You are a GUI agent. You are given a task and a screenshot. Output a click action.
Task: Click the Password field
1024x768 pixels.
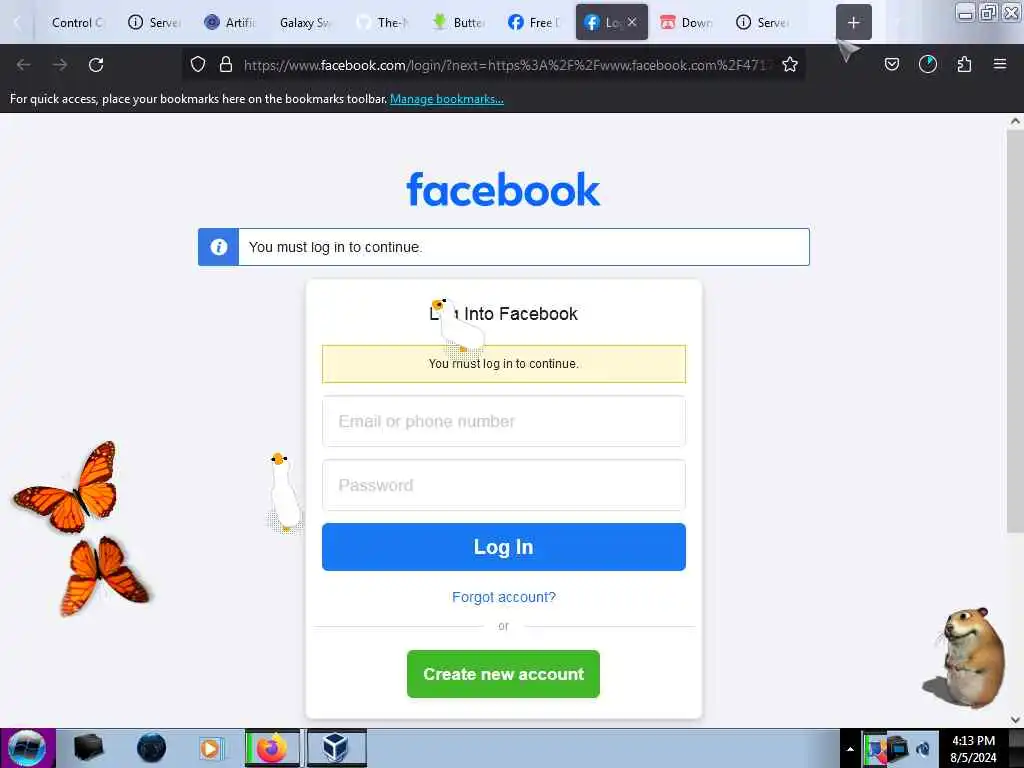pos(504,485)
